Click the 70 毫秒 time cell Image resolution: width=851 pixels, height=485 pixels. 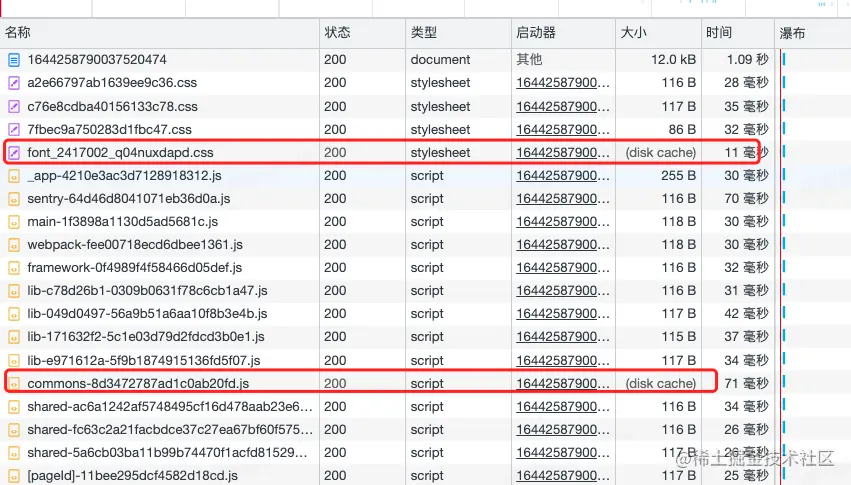pyautogui.click(x=746, y=199)
